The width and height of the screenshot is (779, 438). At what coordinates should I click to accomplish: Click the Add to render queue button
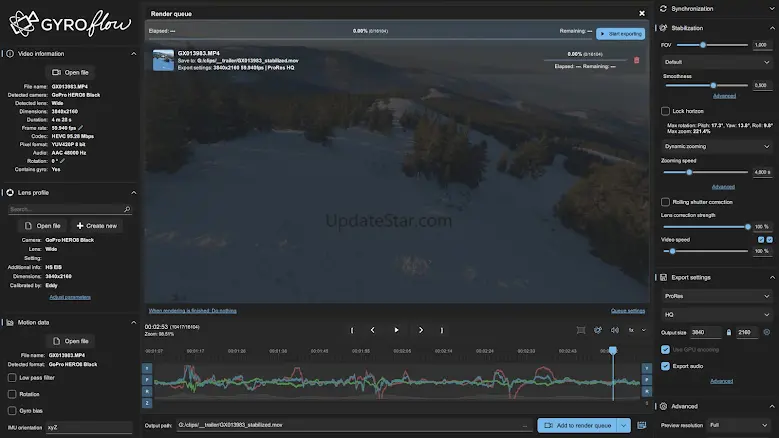coord(577,425)
